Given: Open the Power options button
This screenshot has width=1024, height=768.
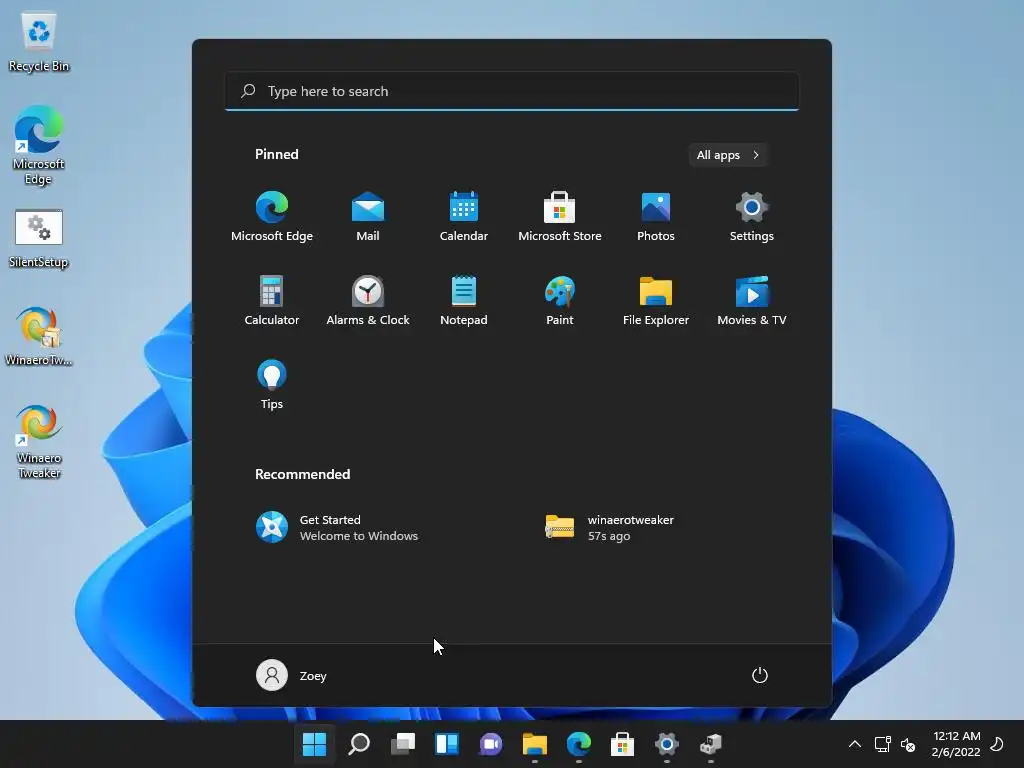Looking at the screenshot, I should [x=760, y=675].
